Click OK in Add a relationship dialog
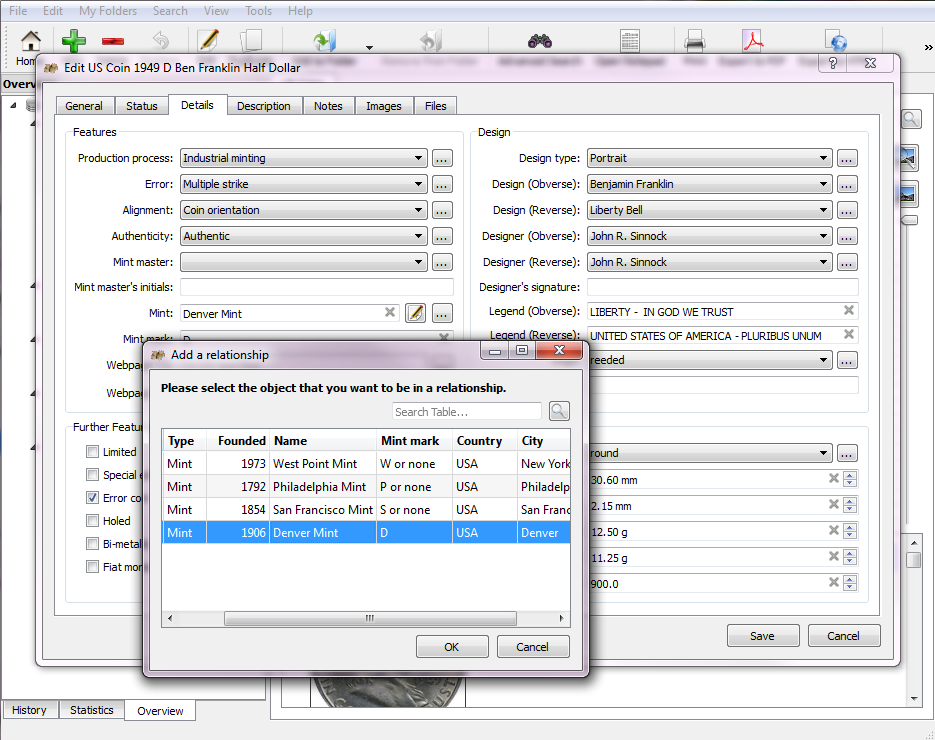935x740 pixels. (x=452, y=646)
